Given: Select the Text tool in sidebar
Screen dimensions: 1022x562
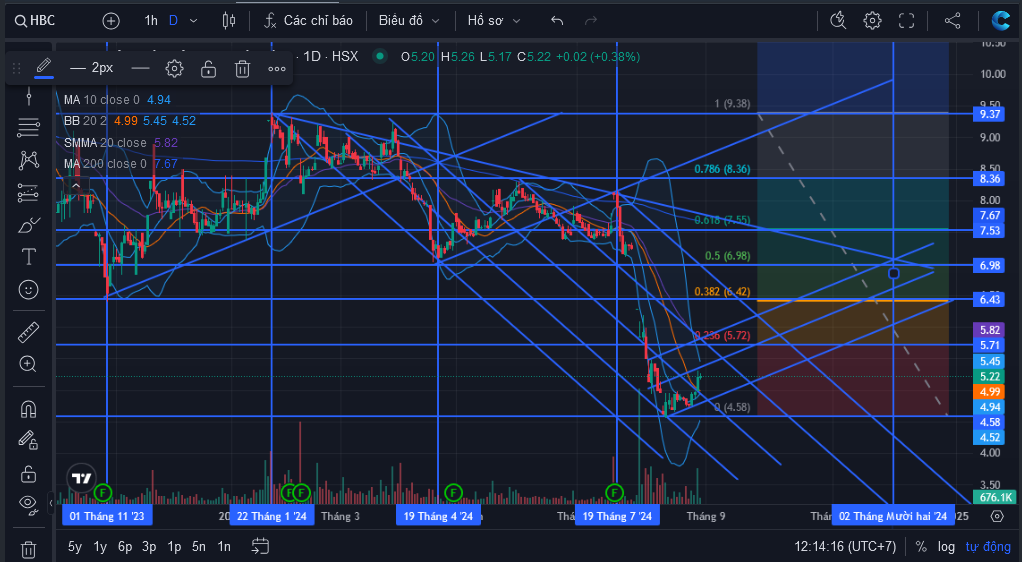Looking at the screenshot, I should (28, 257).
